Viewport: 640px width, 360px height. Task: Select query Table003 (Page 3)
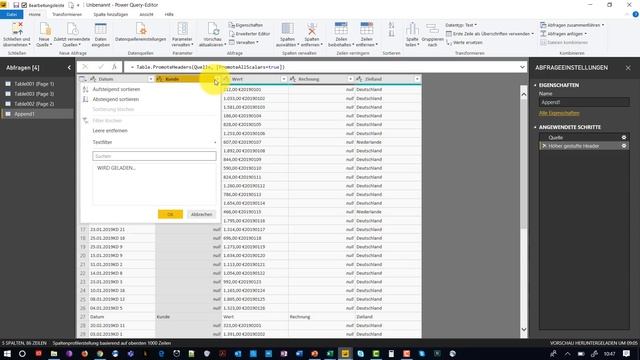[x=34, y=94]
